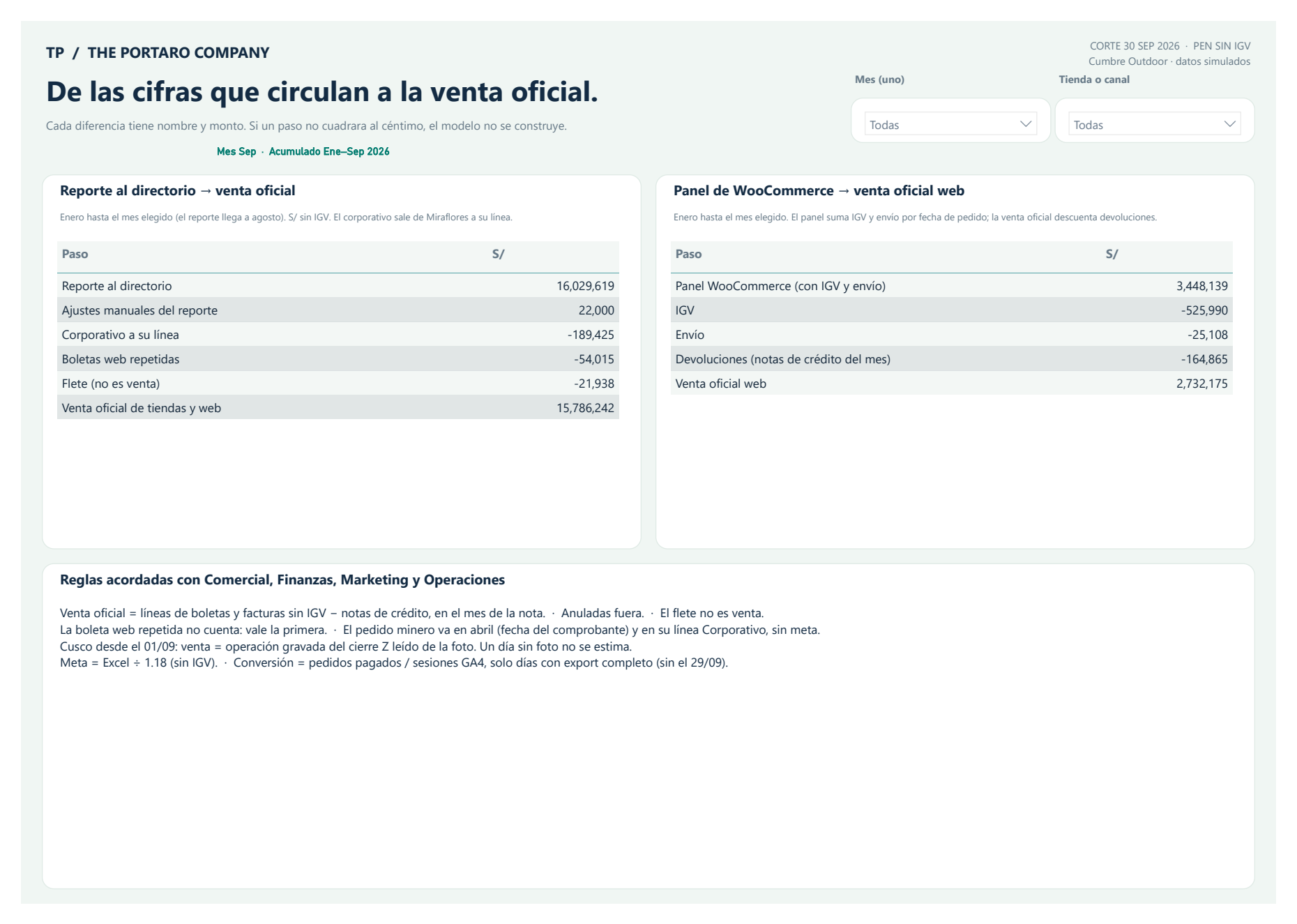Click the value -164,865
Screen dimensions: 1297x924
(x=1204, y=359)
